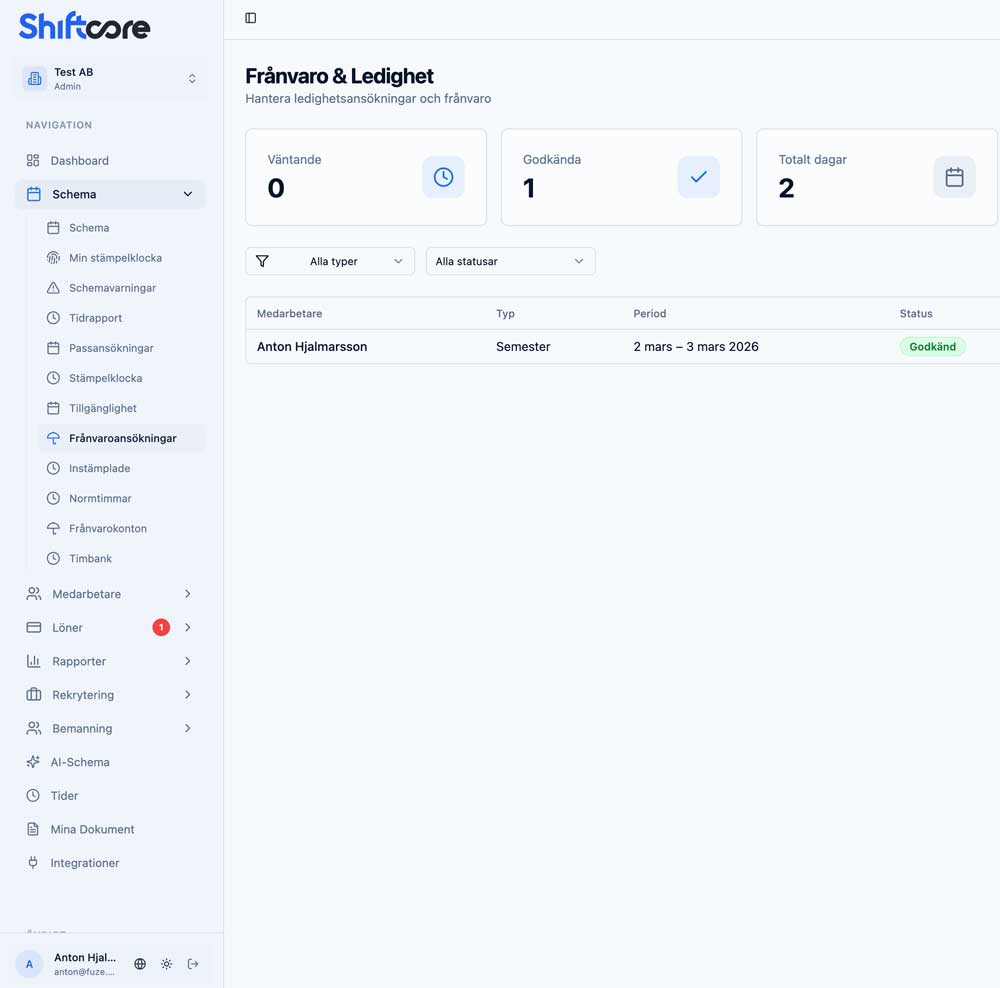This screenshot has height=988, width=1000.
Task: Click the Period column header
Action: pos(650,314)
